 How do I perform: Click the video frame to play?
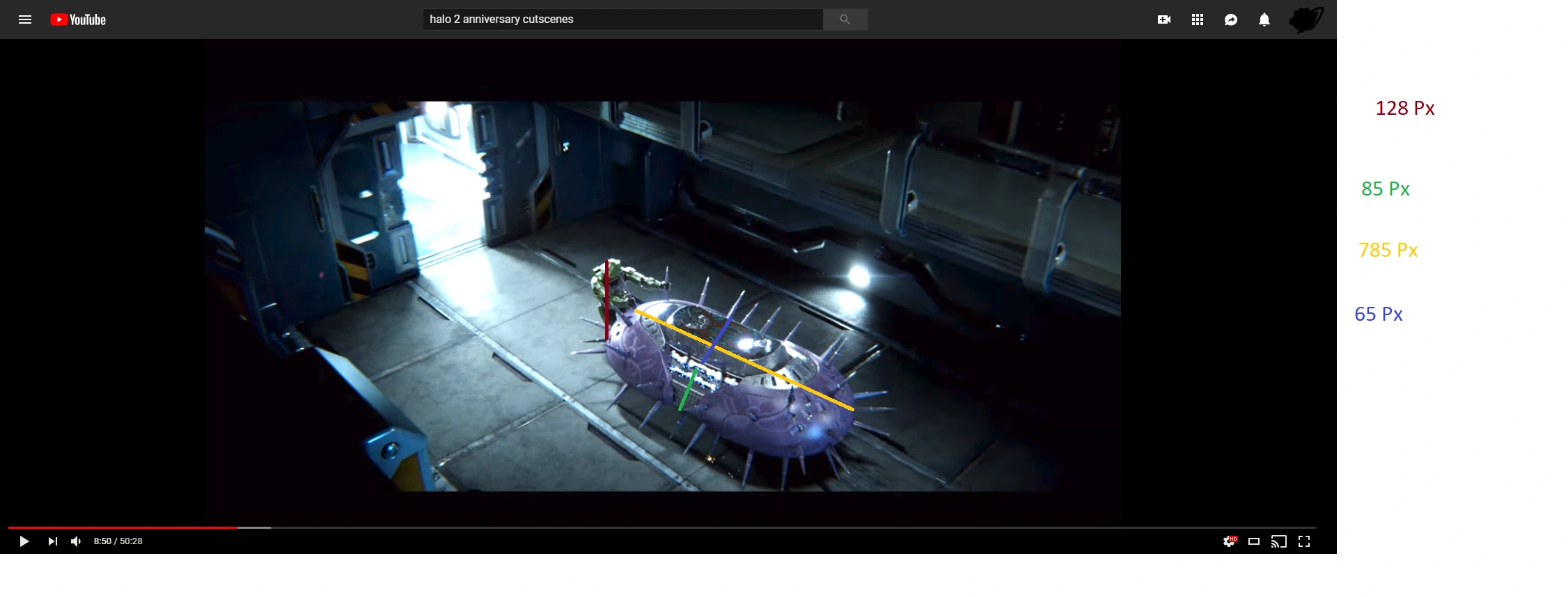tap(663, 296)
